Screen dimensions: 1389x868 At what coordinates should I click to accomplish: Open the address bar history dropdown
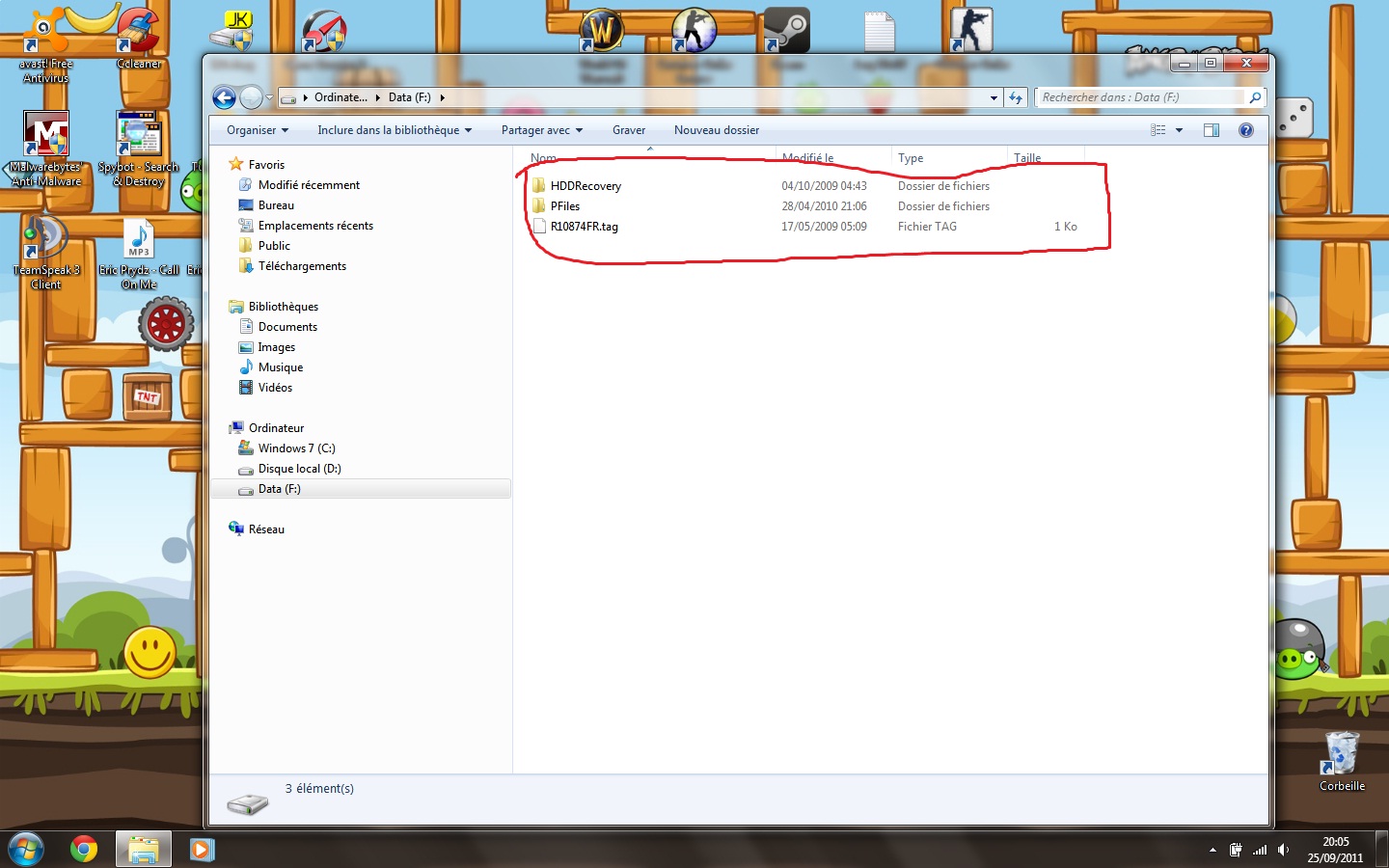coord(994,97)
